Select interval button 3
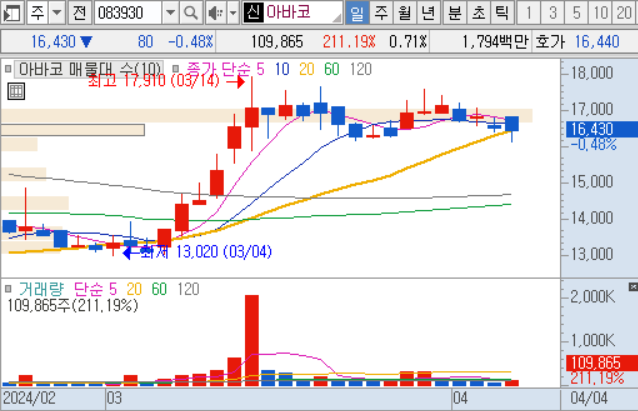Image resolution: width=638 pixels, height=411 pixels. [x=553, y=13]
